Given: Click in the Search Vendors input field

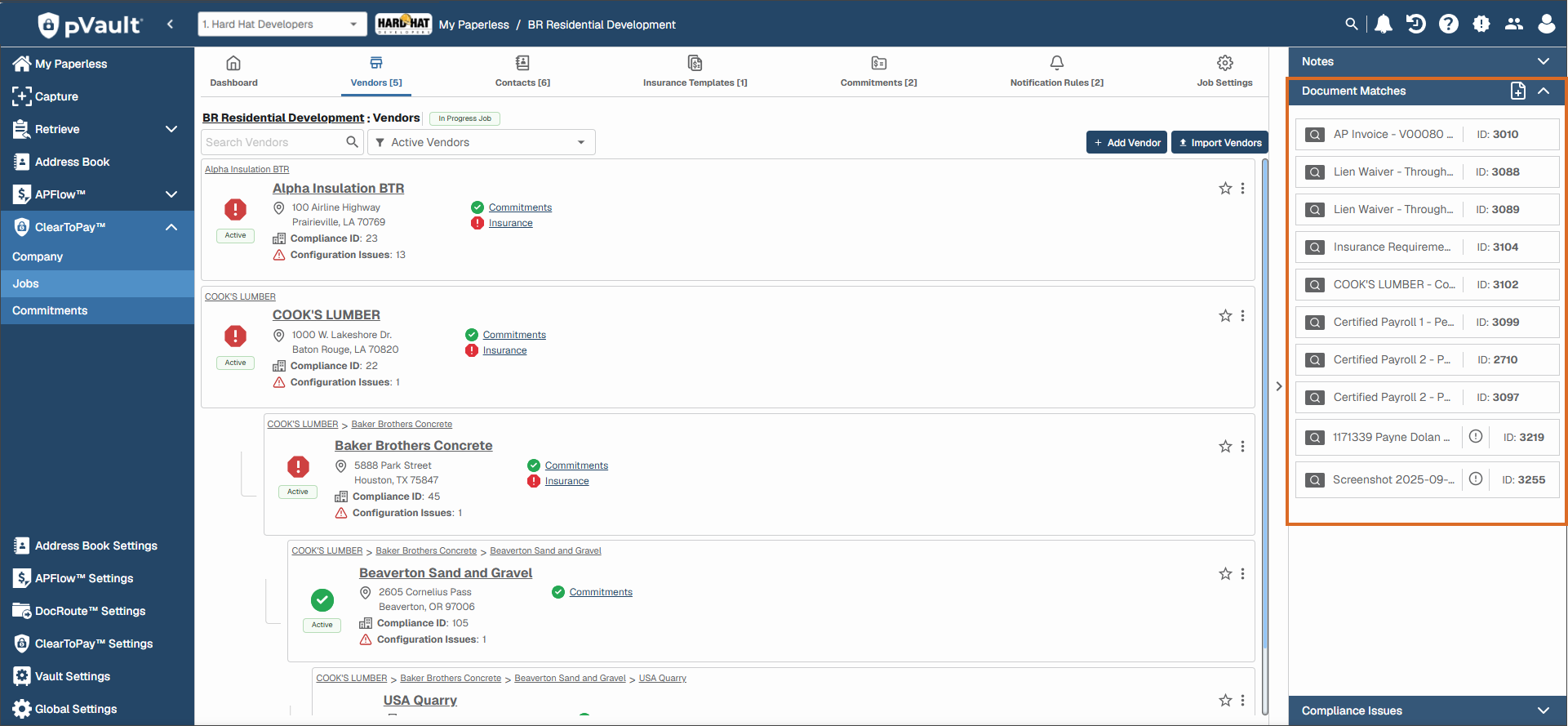Looking at the screenshot, I should [x=273, y=142].
